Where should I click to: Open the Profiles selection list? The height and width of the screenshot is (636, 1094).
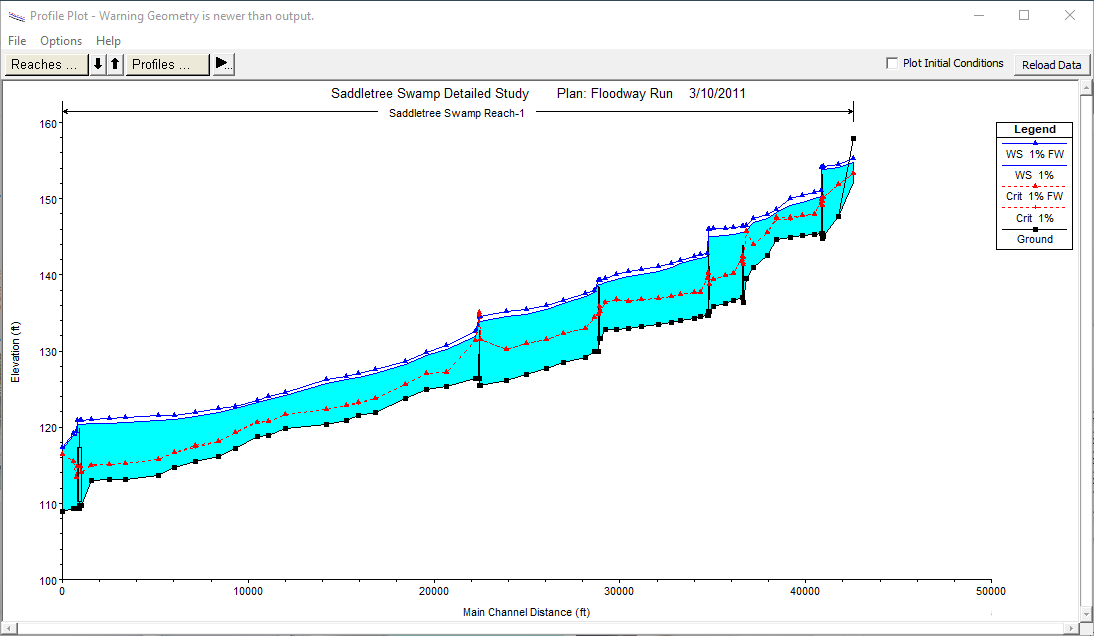pyautogui.click(x=167, y=64)
